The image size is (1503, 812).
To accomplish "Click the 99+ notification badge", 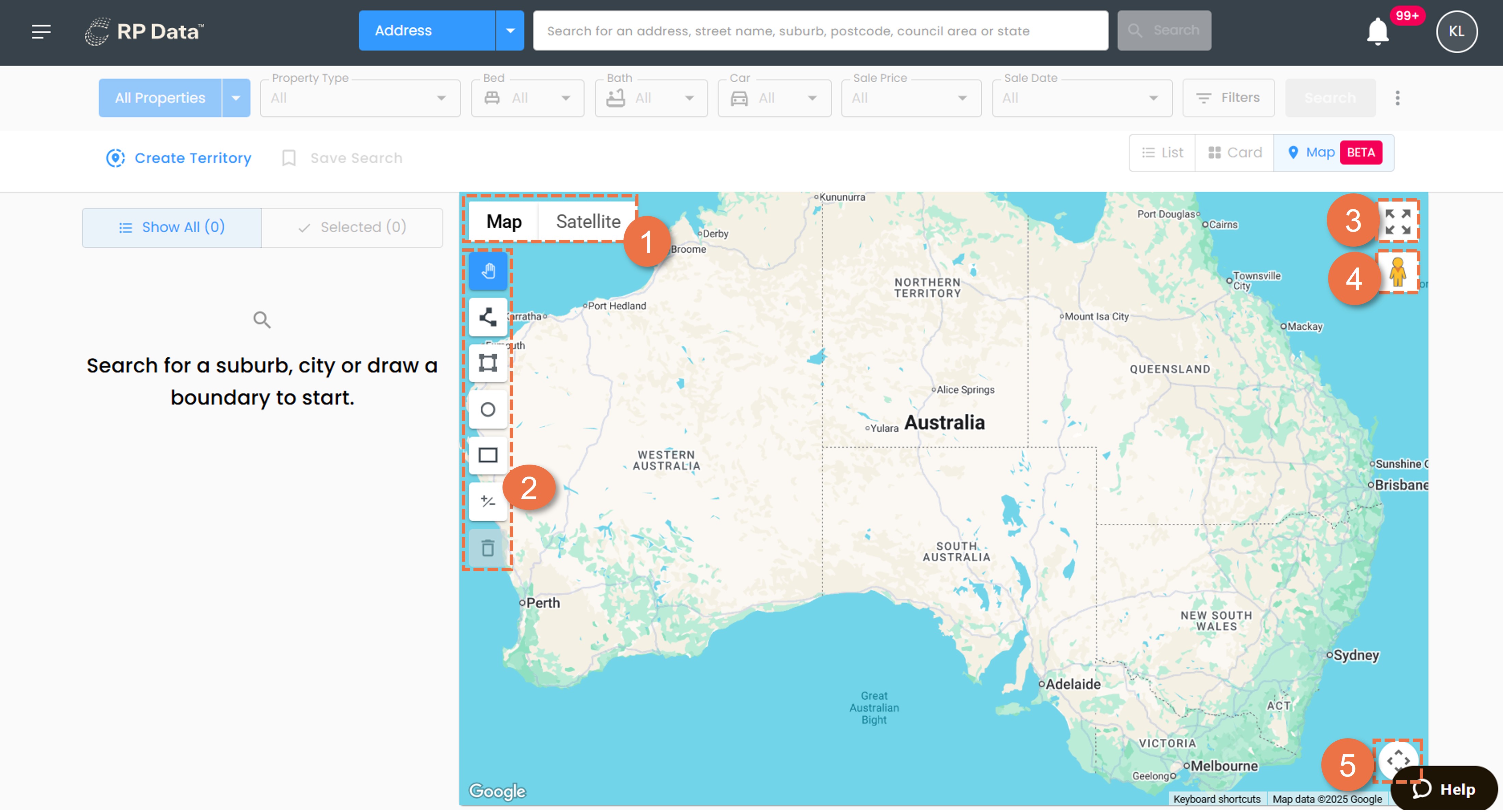I will [x=1407, y=16].
